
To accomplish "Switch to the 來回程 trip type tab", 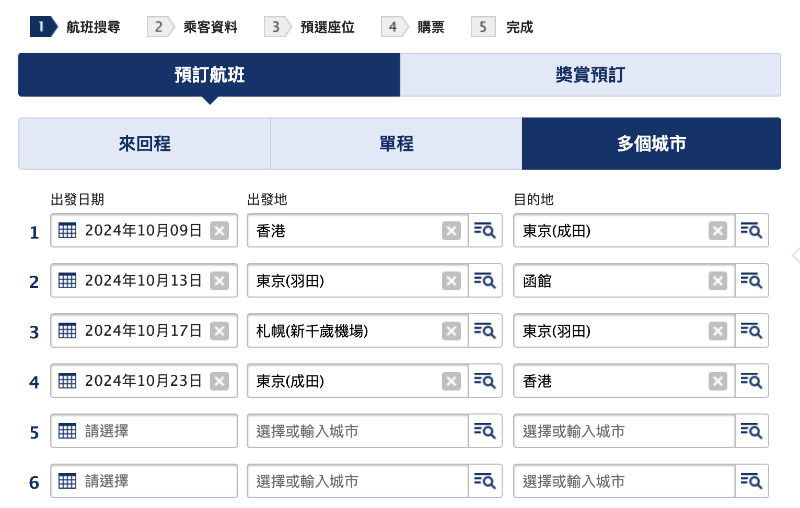I will pyautogui.click(x=144, y=144).
